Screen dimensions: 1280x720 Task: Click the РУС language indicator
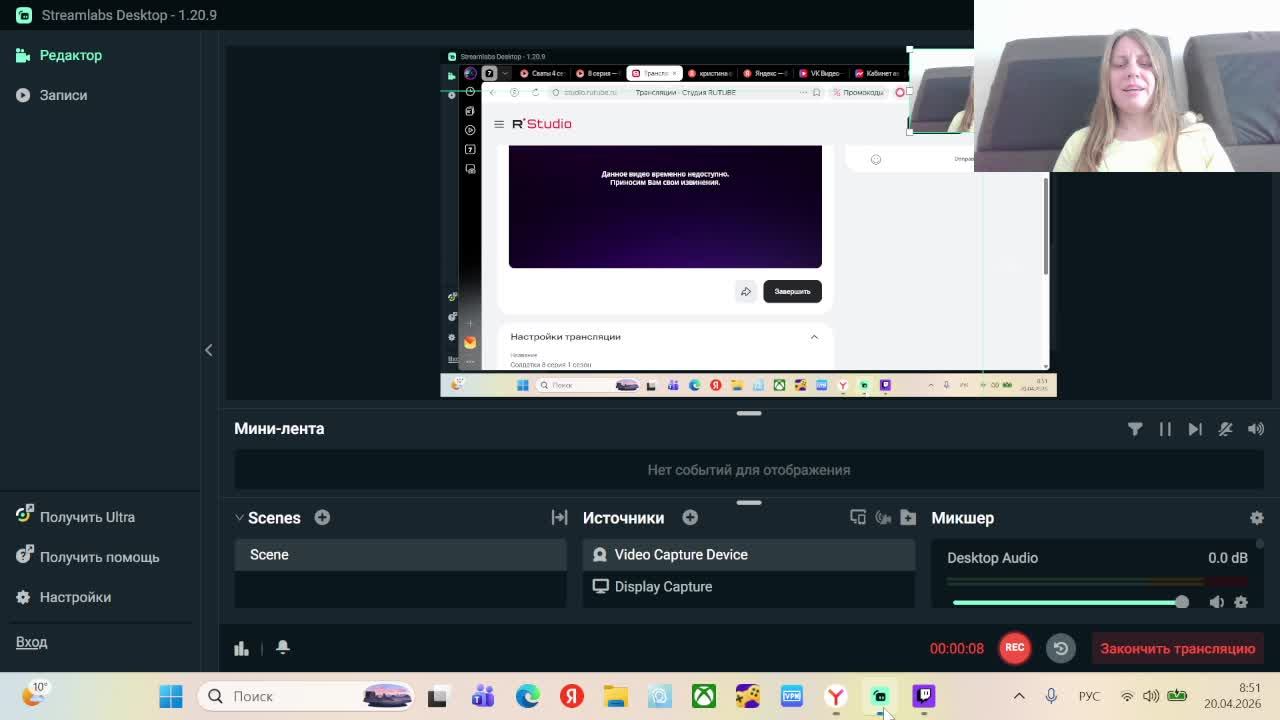(x=1088, y=696)
